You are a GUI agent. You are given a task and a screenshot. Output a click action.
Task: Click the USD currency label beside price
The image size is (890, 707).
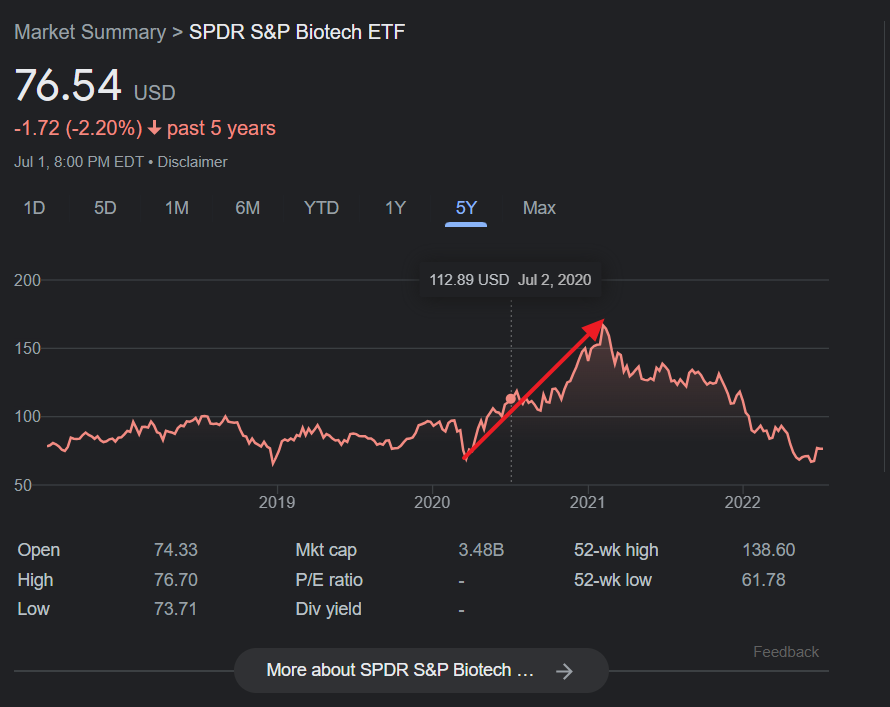point(154,92)
